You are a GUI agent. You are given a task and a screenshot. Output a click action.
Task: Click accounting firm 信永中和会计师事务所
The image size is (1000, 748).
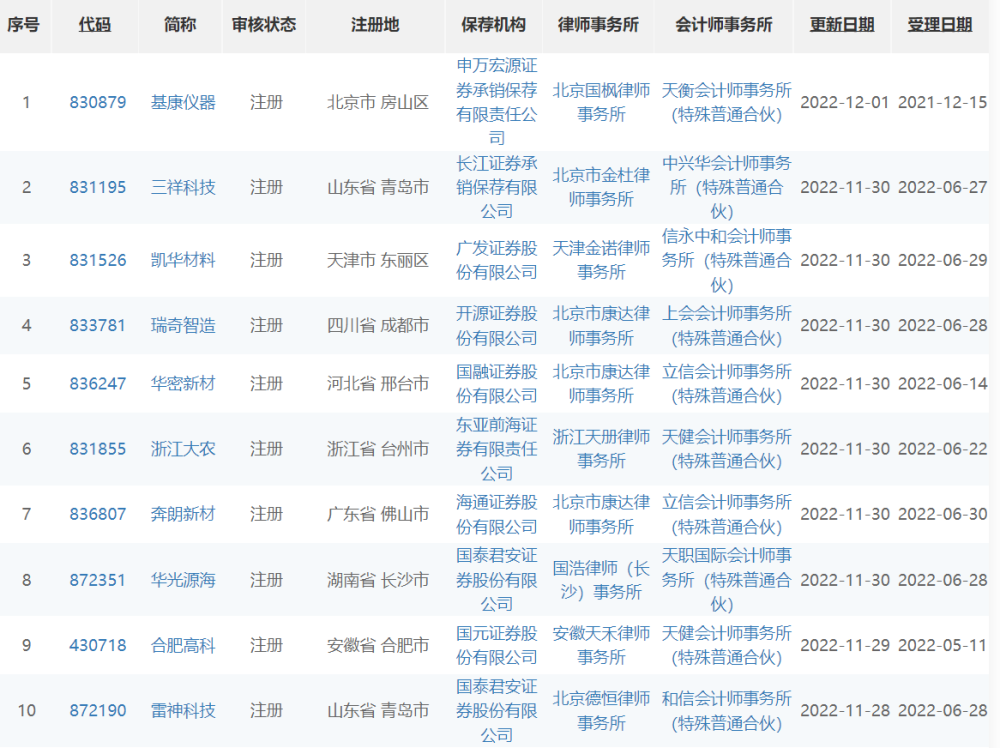[x=726, y=260]
